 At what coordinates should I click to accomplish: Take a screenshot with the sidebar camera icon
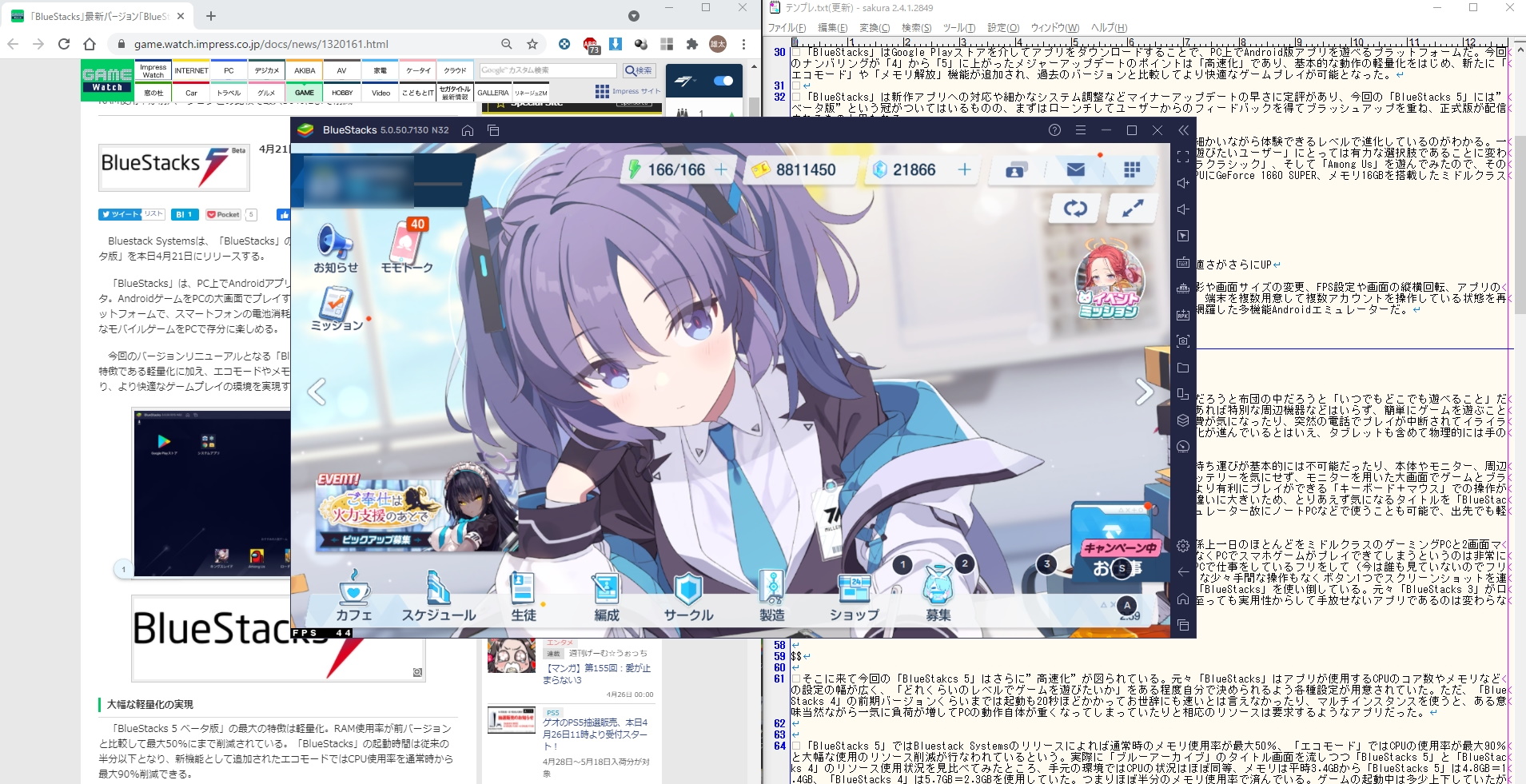coord(1184,340)
